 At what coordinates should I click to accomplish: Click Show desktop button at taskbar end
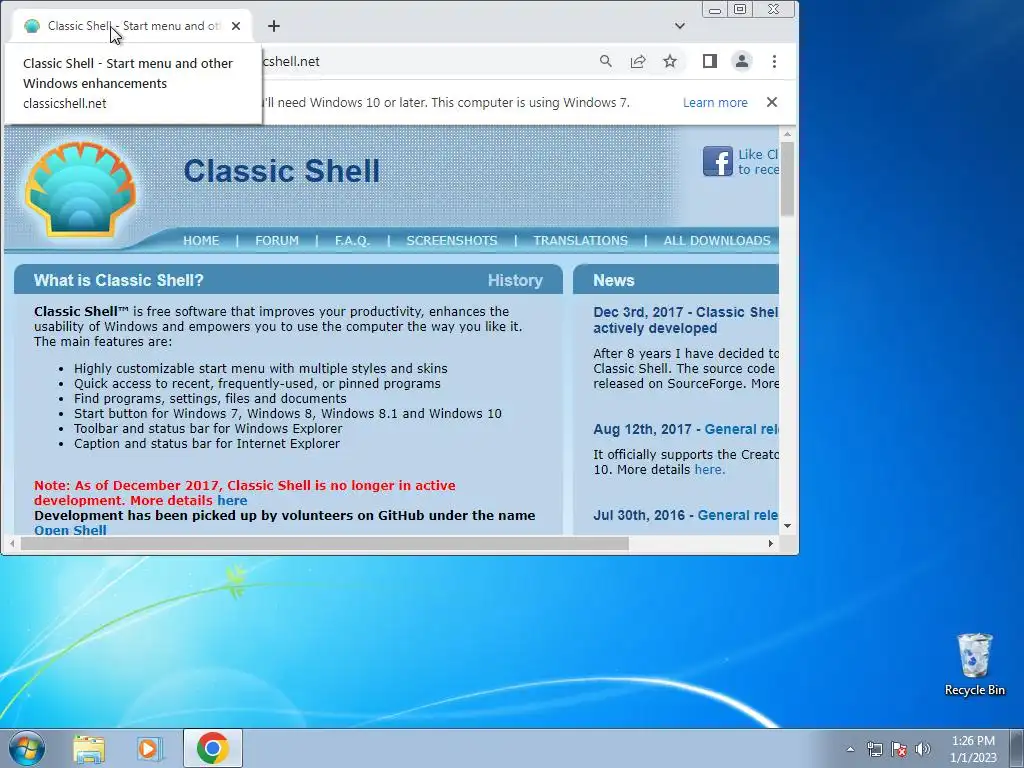[1017, 748]
